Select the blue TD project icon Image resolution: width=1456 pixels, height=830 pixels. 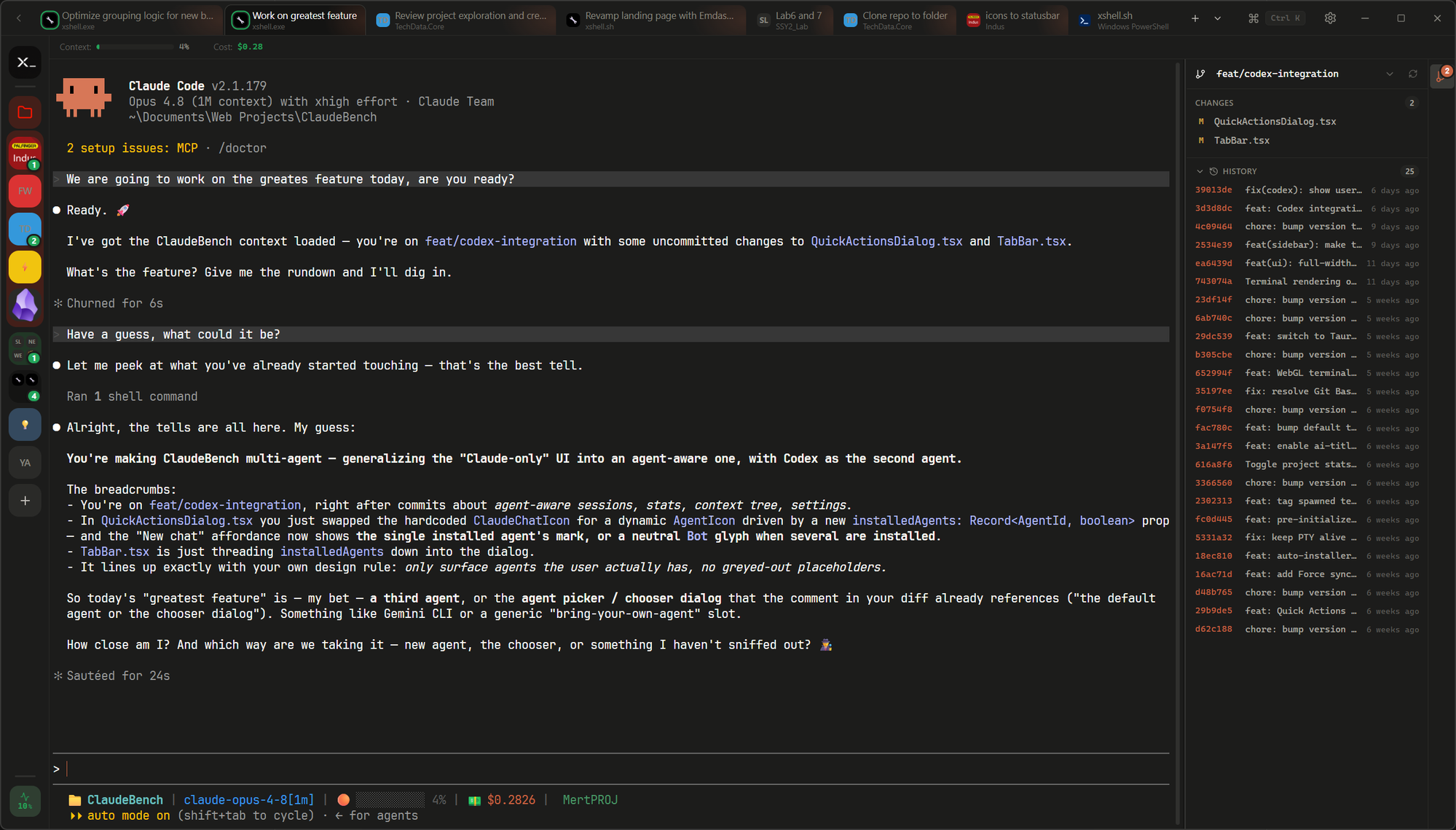point(25,229)
